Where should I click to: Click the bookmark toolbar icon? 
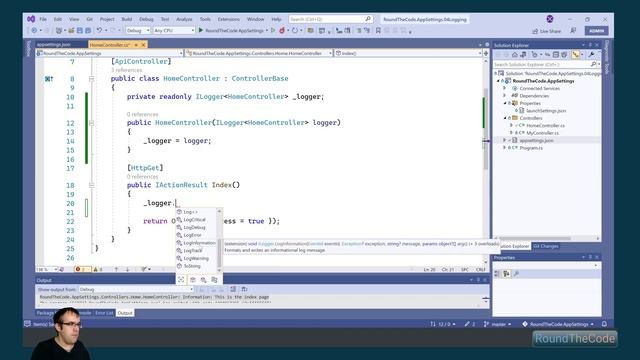[378, 31]
